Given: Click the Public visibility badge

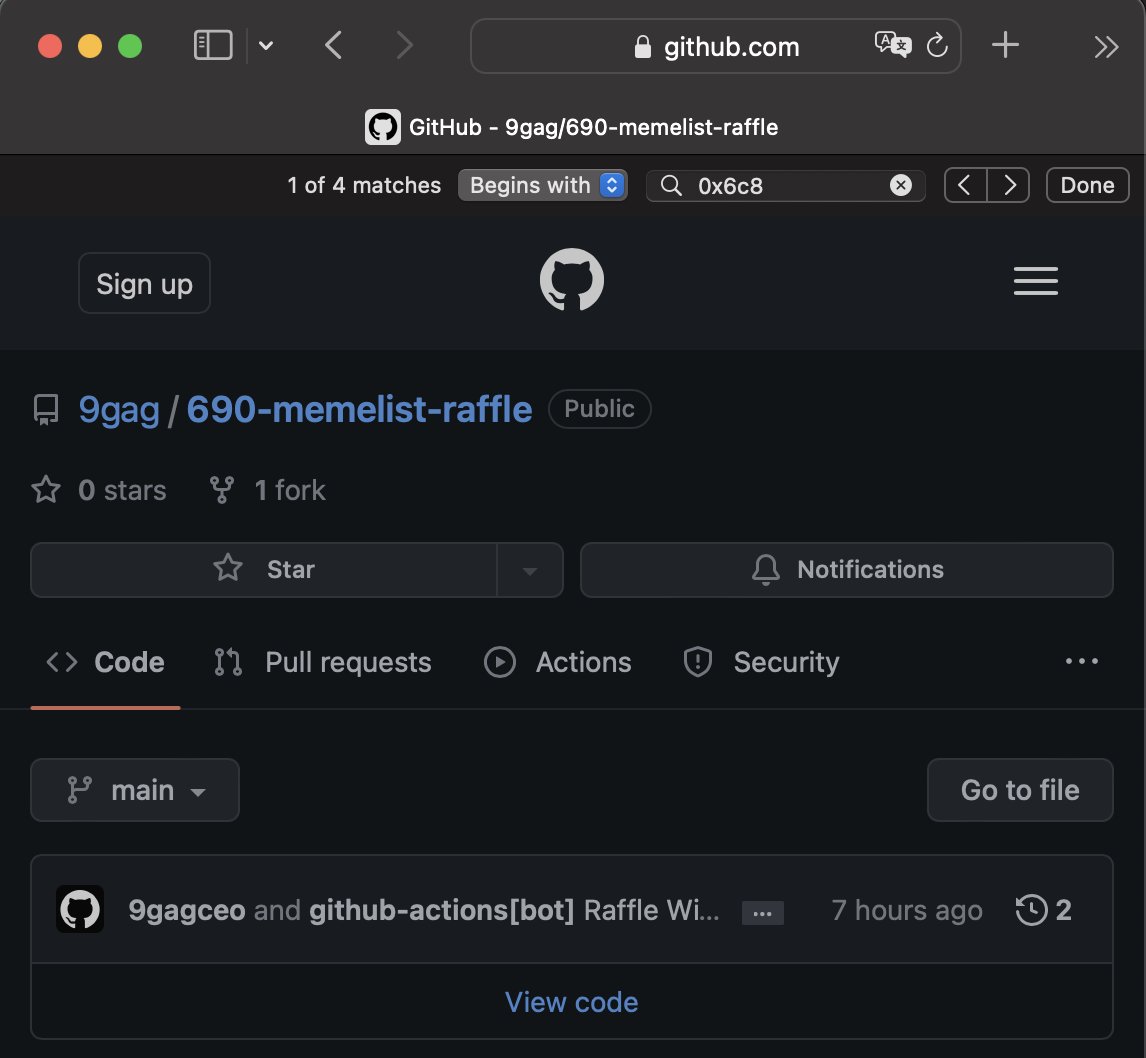Looking at the screenshot, I should (x=599, y=408).
